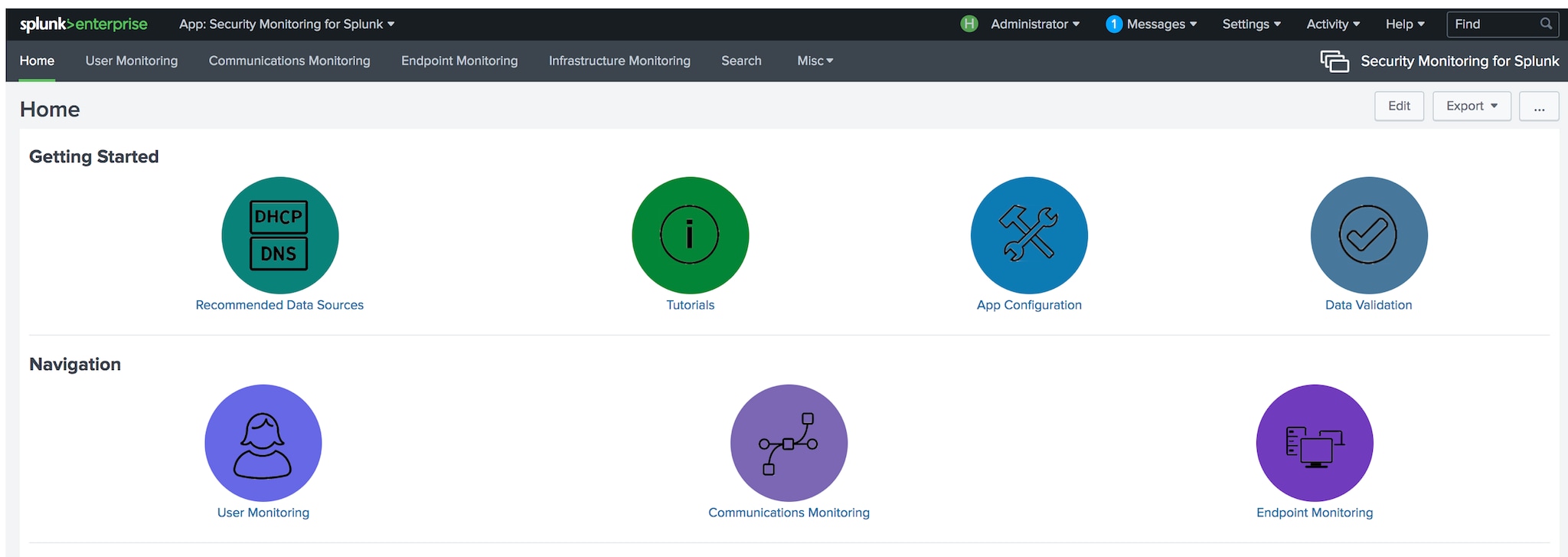The image size is (1568, 557).
Task: Open the Search nav tab
Action: (x=741, y=61)
